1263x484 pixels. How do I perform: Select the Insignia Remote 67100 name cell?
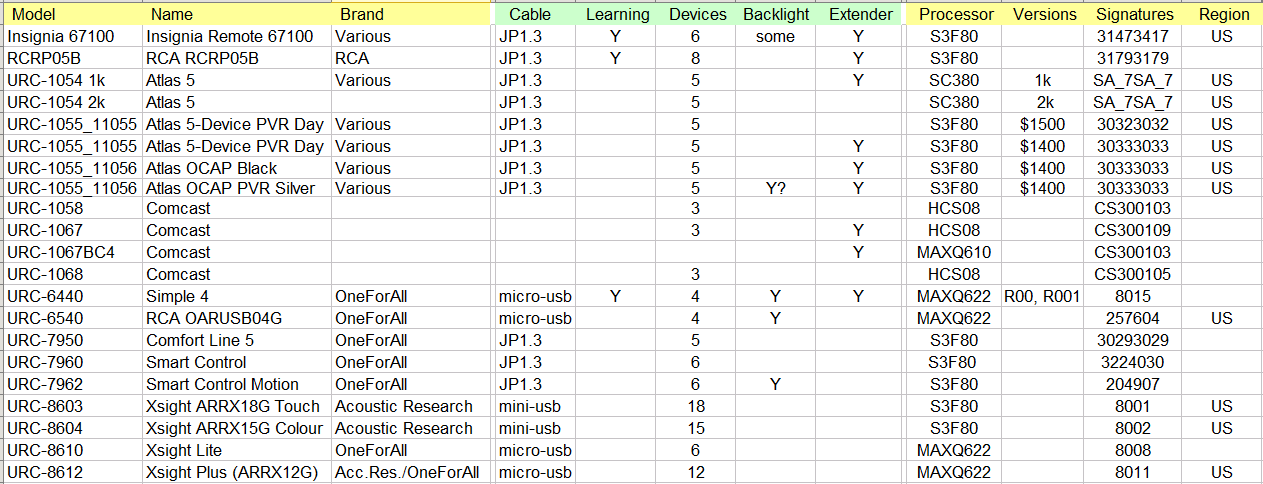click(230, 37)
